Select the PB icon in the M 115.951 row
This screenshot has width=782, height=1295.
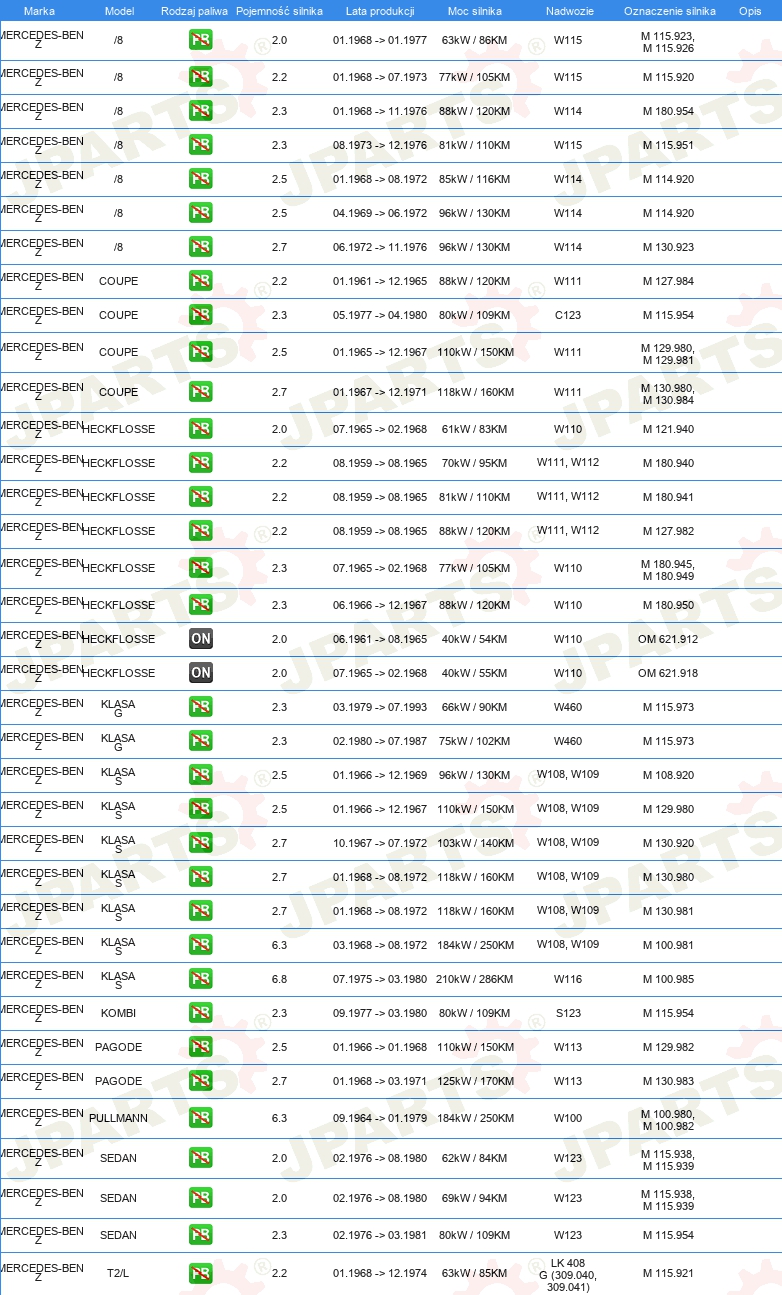pyautogui.click(x=200, y=145)
